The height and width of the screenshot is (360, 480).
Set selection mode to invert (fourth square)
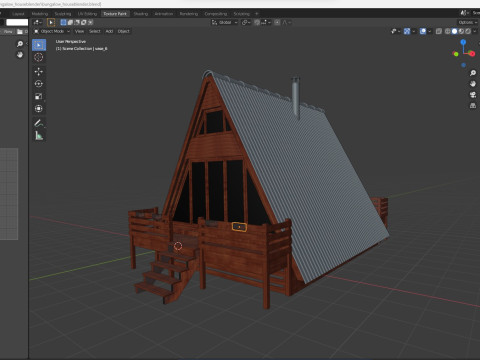(84, 22)
